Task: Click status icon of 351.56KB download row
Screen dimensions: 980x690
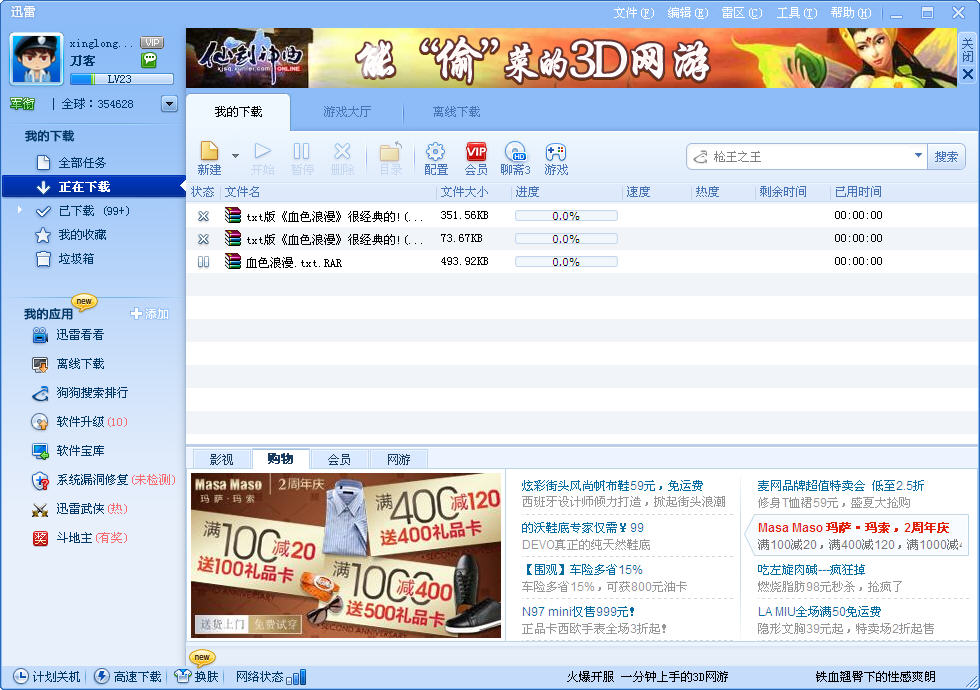Action: click(x=203, y=216)
